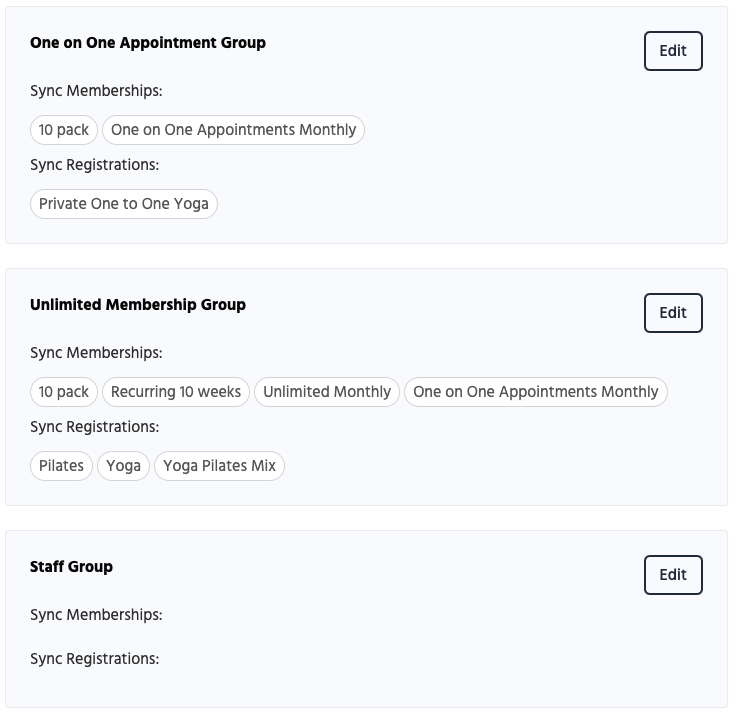The image size is (736, 717).
Task: Click Sync Memberships label in Staff Group
Action: click(x=96, y=615)
